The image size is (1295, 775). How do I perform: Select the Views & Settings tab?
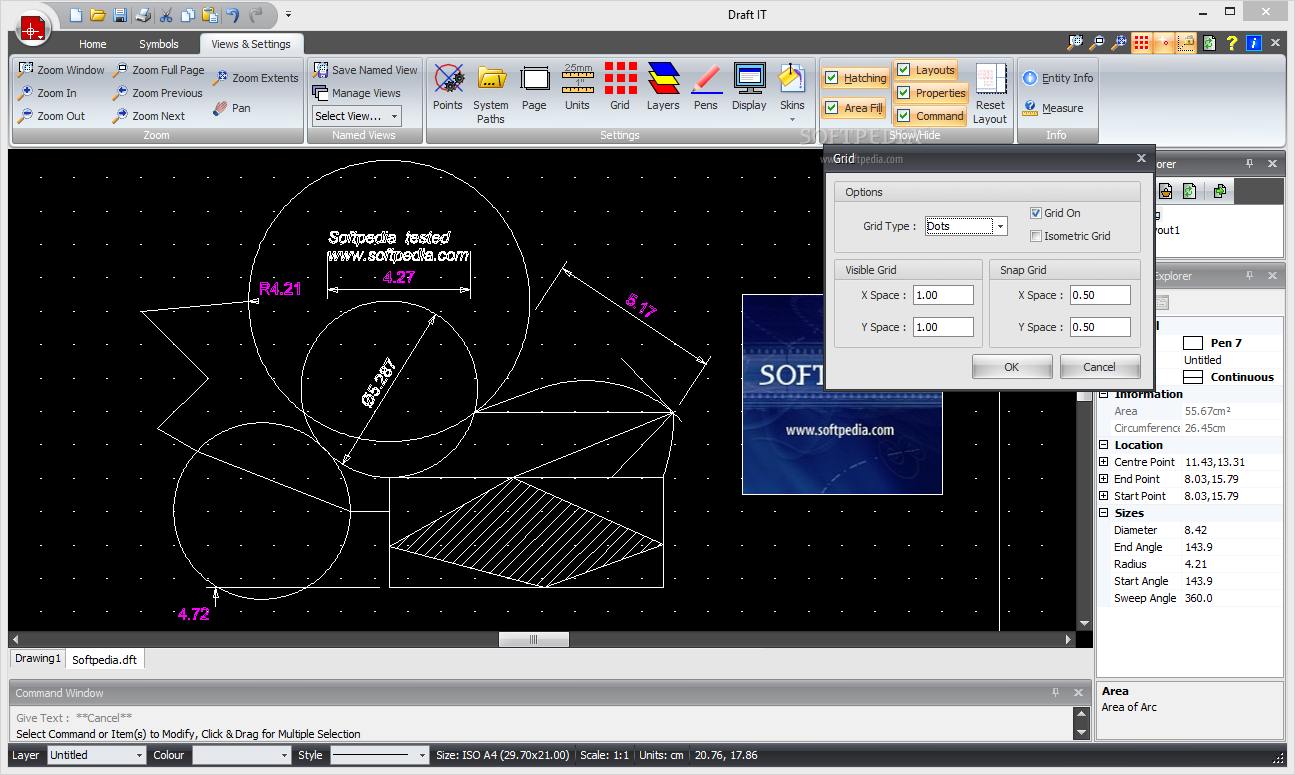click(x=251, y=44)
